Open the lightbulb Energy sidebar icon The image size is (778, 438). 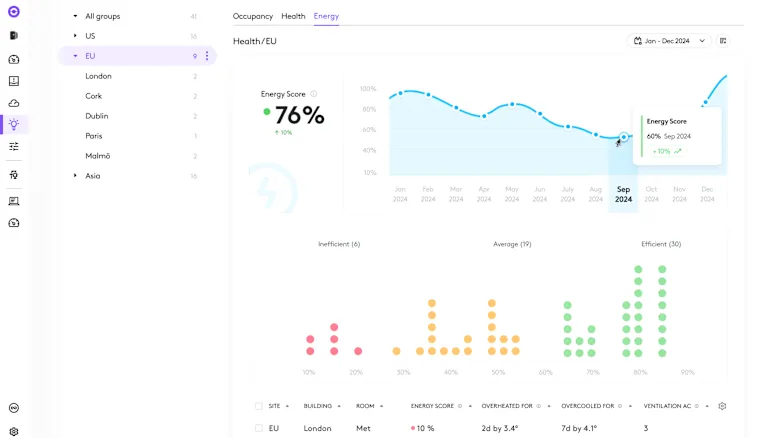point(14,124)
